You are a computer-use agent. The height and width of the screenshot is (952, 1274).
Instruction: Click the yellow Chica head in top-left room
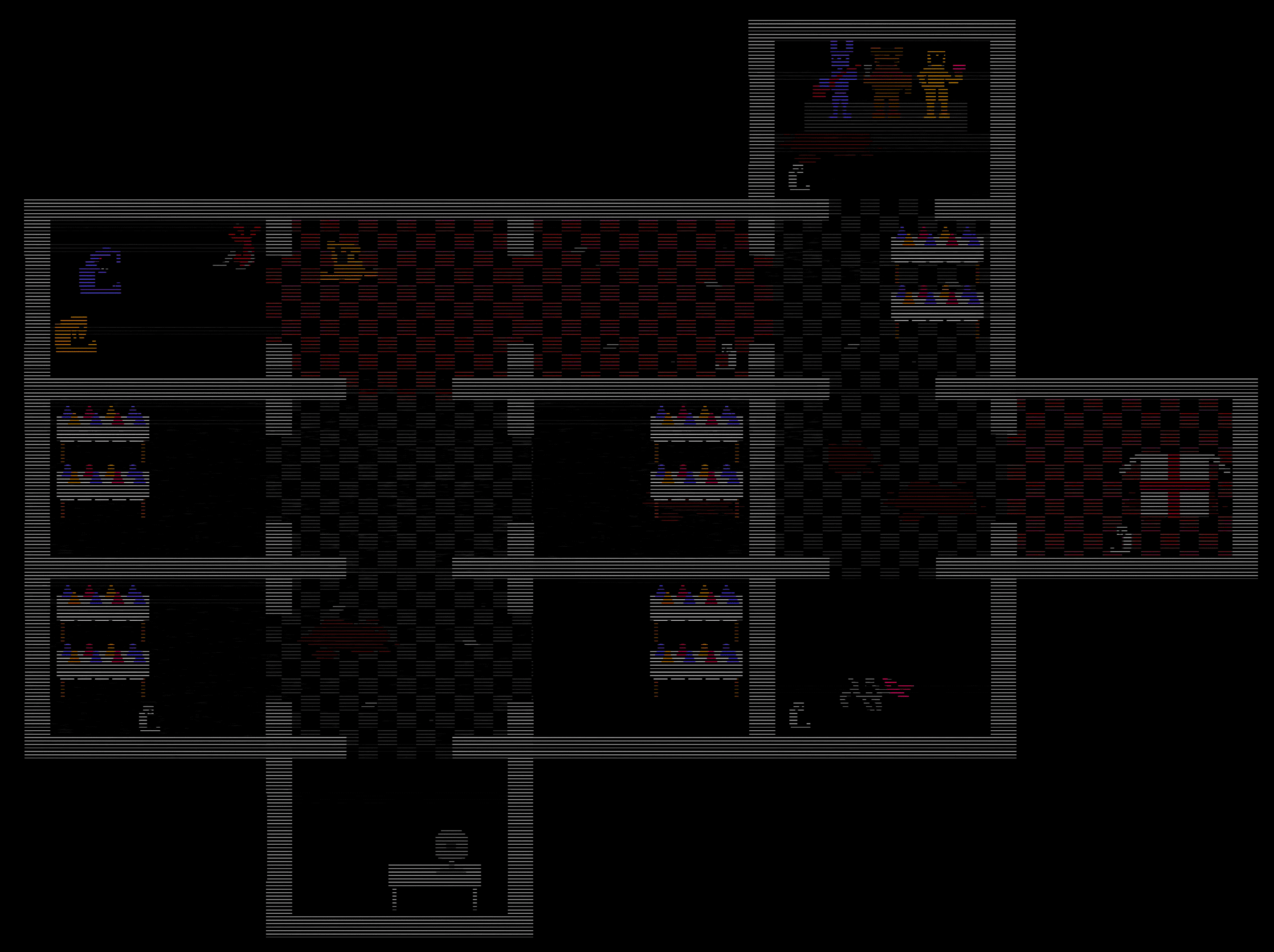click(x=75, y=334)
